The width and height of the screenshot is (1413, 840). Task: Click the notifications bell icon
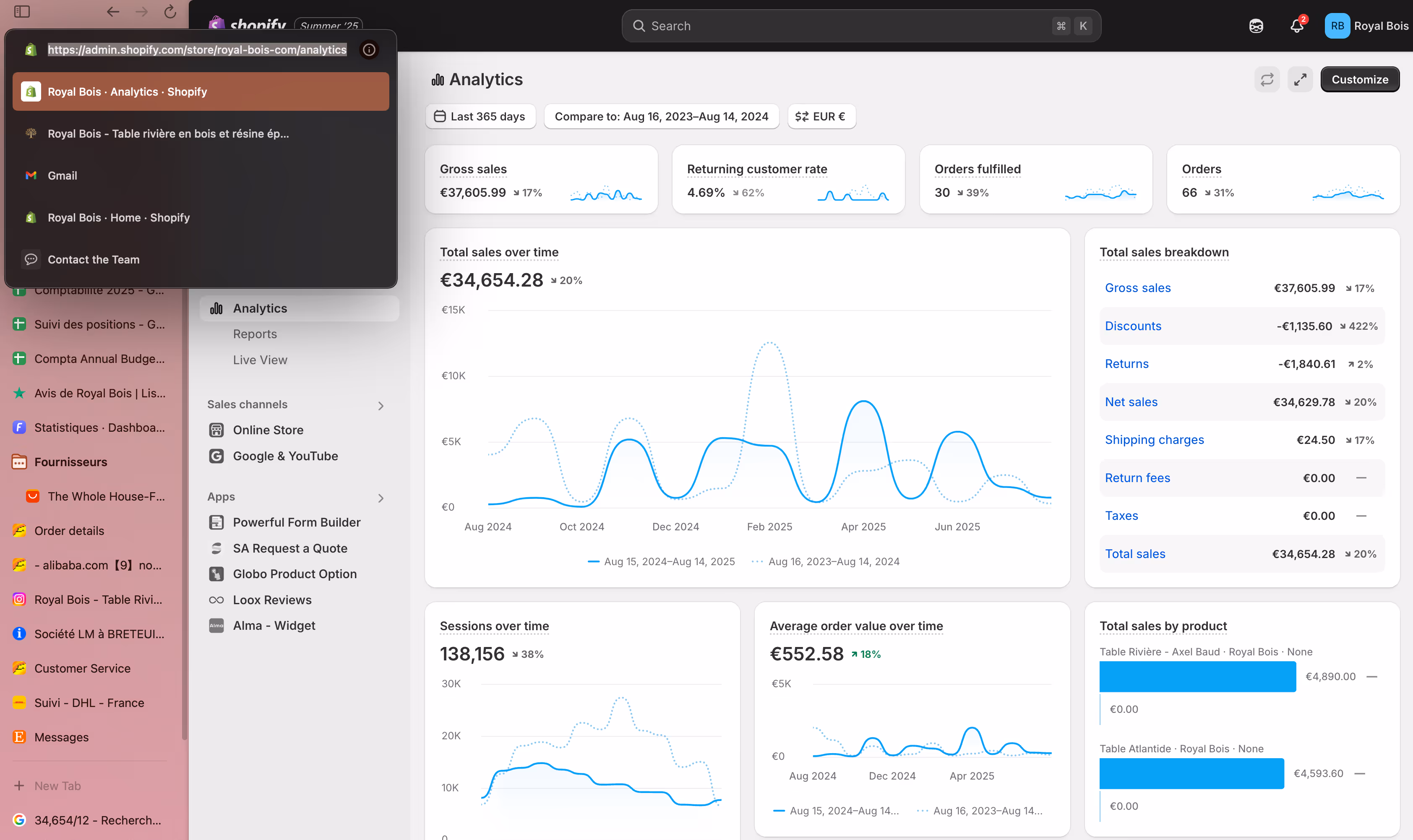(1296, 26)
